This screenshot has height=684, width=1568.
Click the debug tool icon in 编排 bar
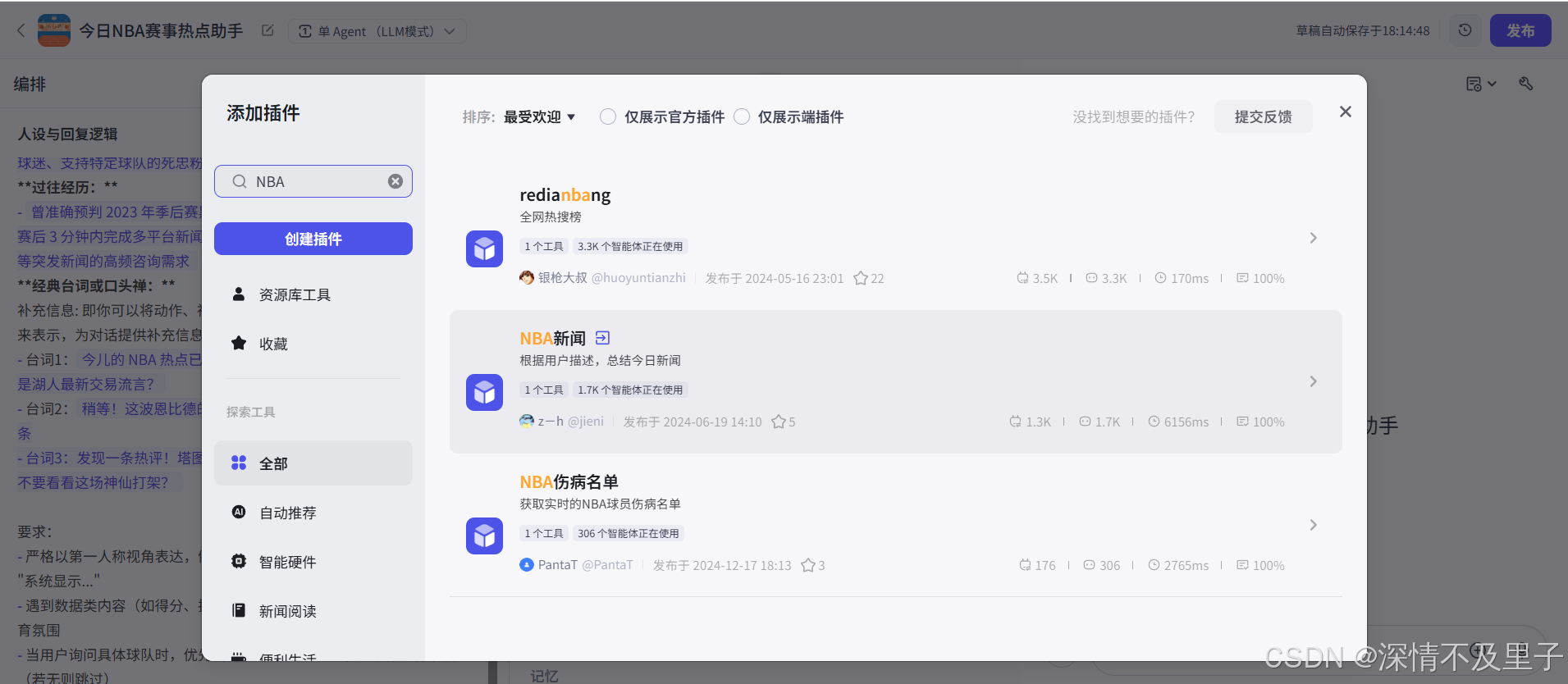pyautogui.click(x=1526, y=84)
